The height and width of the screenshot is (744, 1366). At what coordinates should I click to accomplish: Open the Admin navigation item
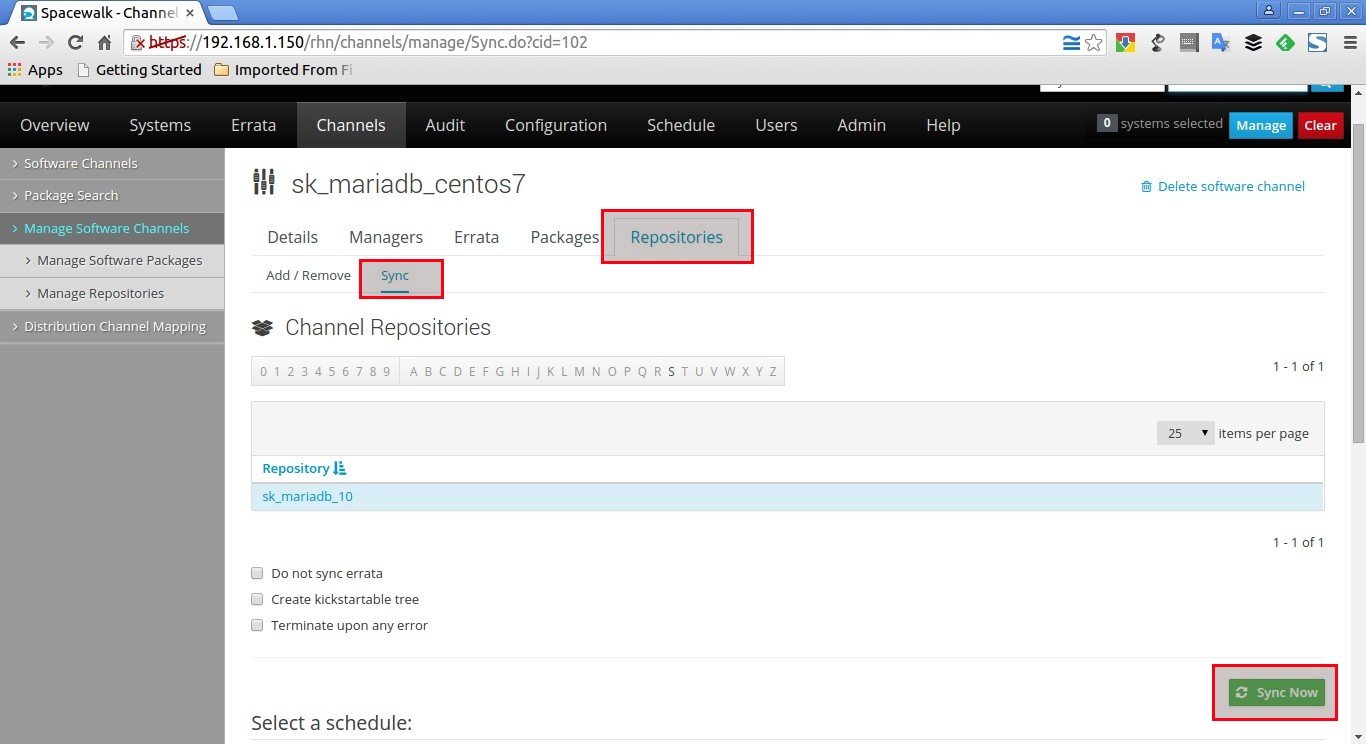tap(862, 125)
